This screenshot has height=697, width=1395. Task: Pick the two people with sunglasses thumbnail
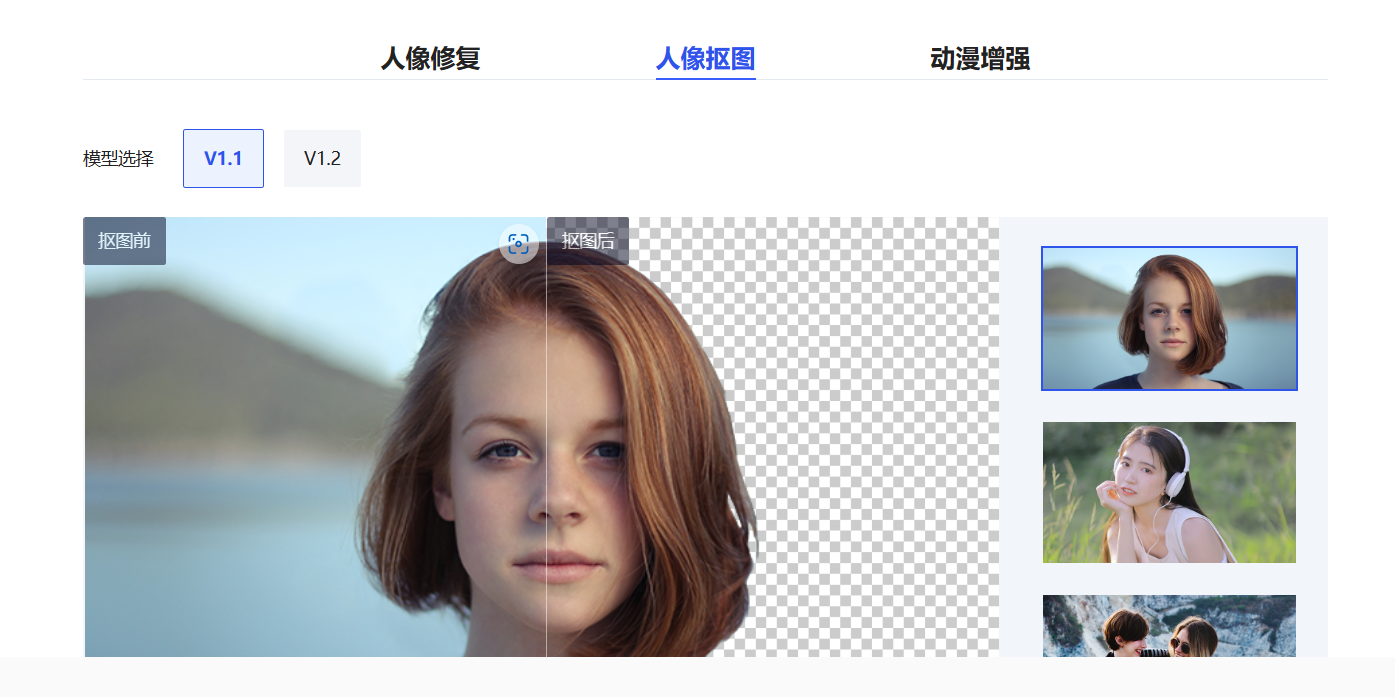(1169, 626)
